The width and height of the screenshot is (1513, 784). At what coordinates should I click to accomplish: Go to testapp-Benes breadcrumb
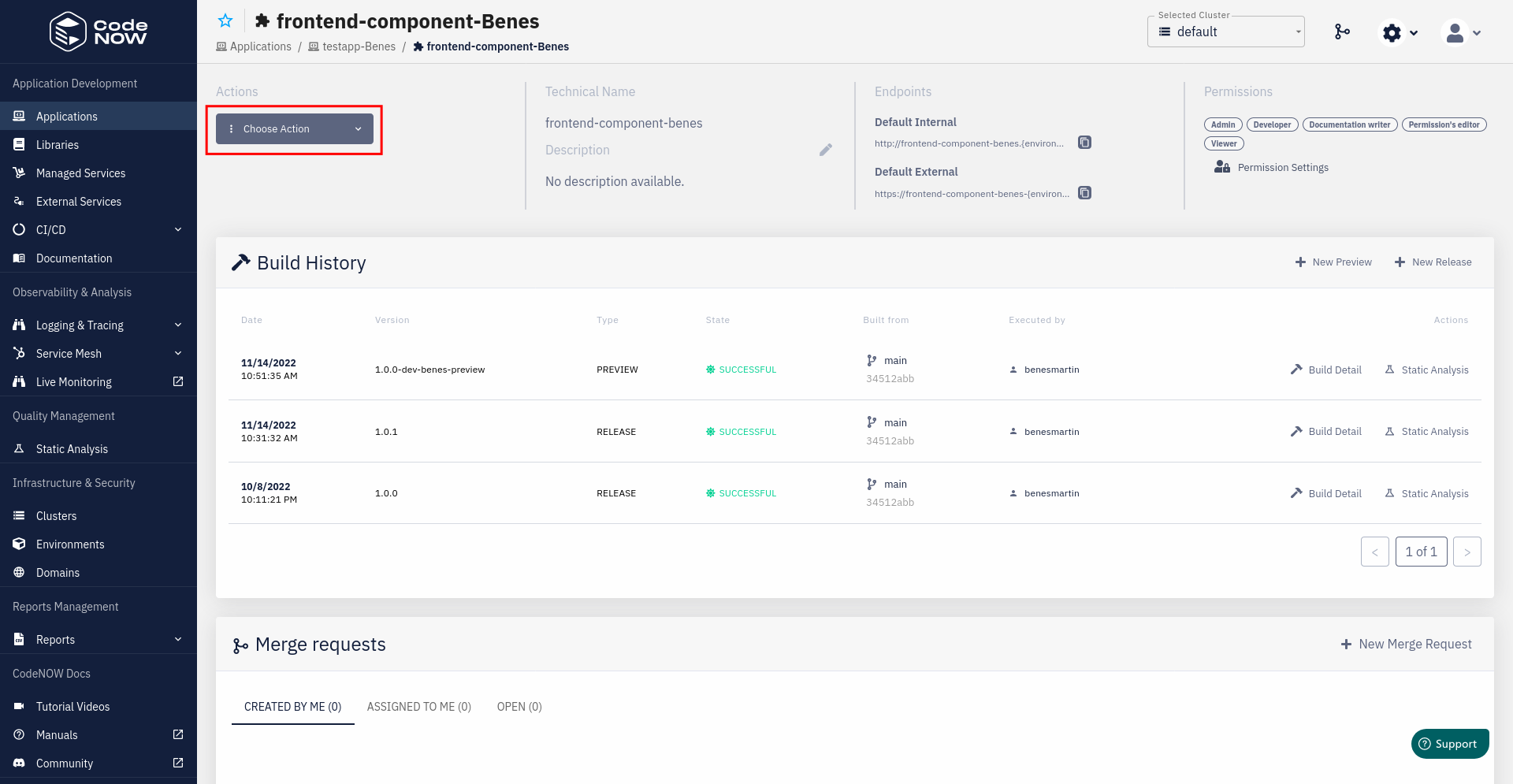tap(352, 46)
